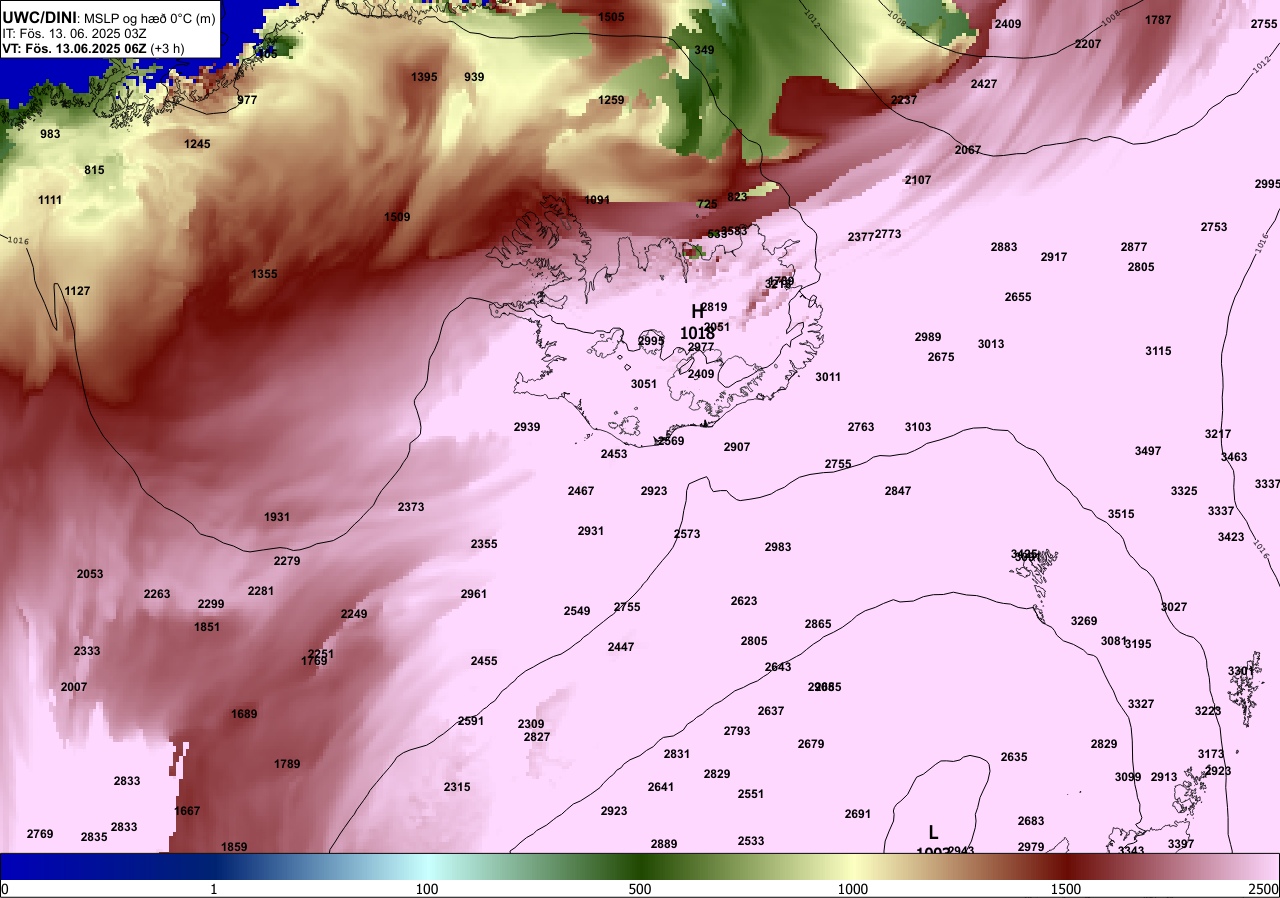The height and width of the screenshot is (898, 1280).
Task: Click the 2591 height value
Action: pyautogui.click(x=471, y=721)
